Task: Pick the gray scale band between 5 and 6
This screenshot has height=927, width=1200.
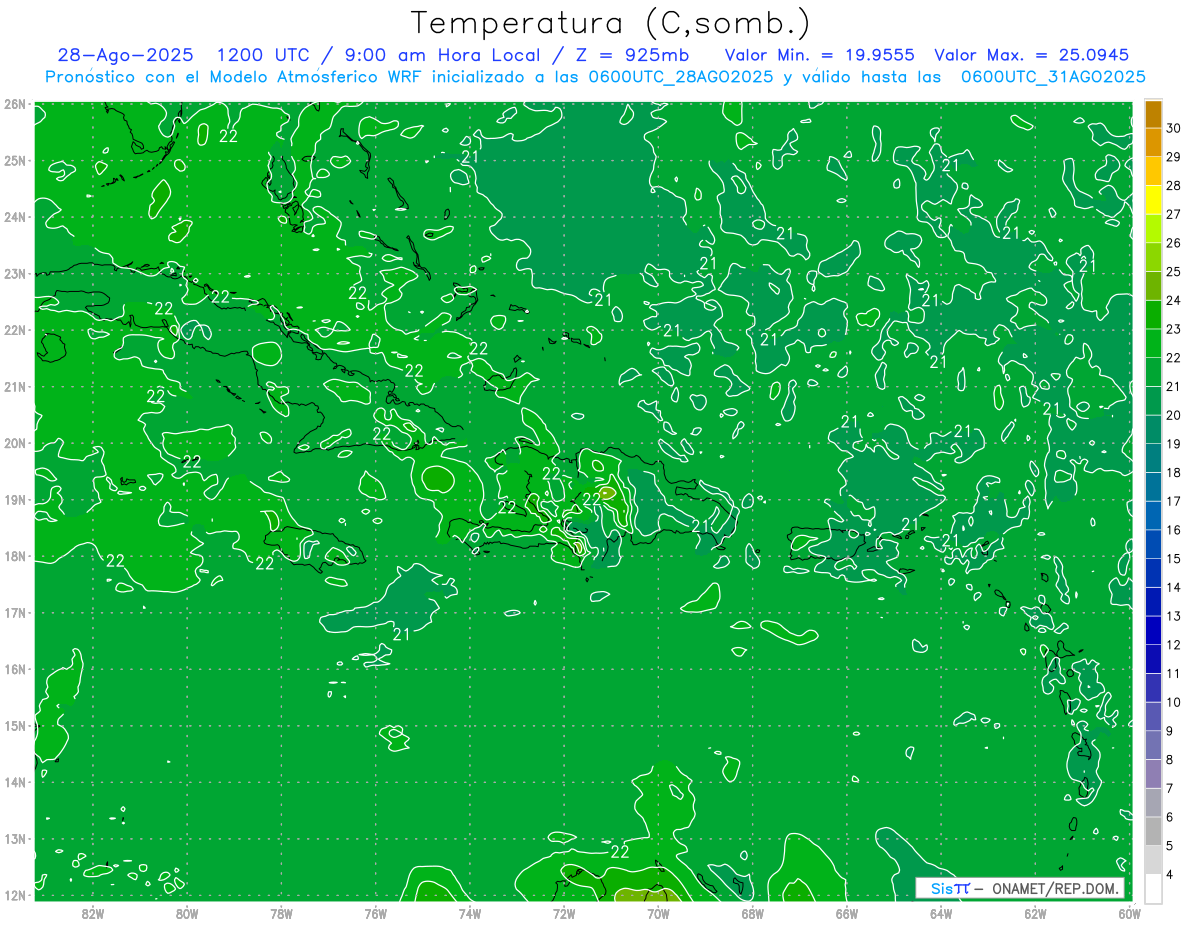Action: (1153, 831)
